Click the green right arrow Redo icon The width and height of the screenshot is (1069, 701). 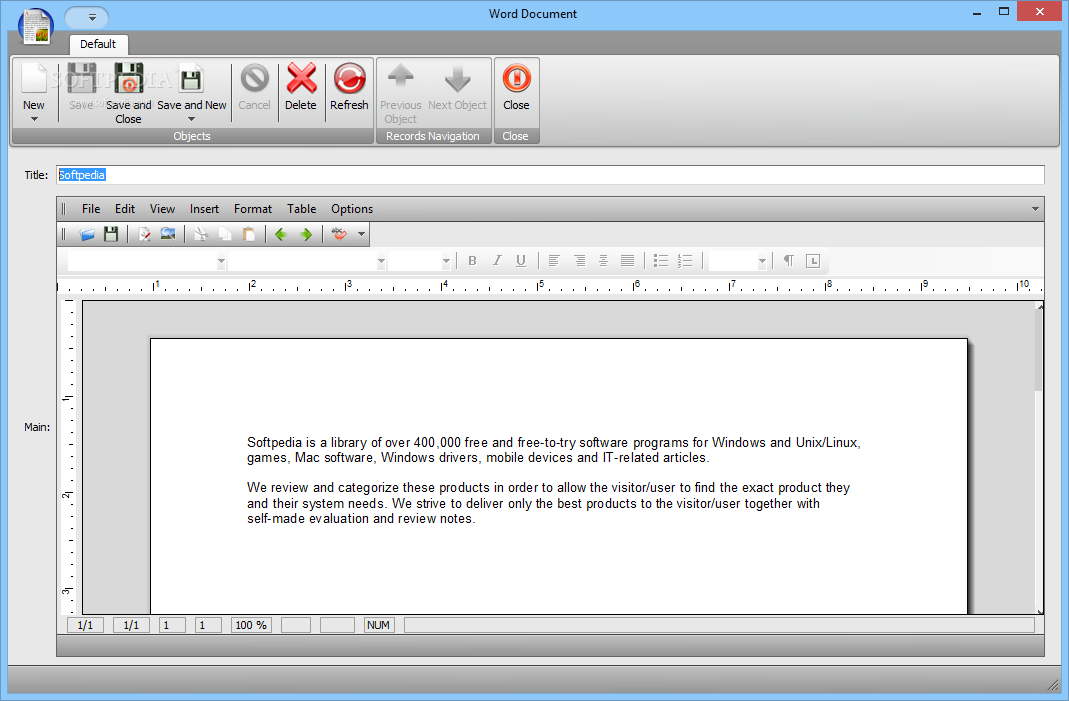tap(306, 235)
